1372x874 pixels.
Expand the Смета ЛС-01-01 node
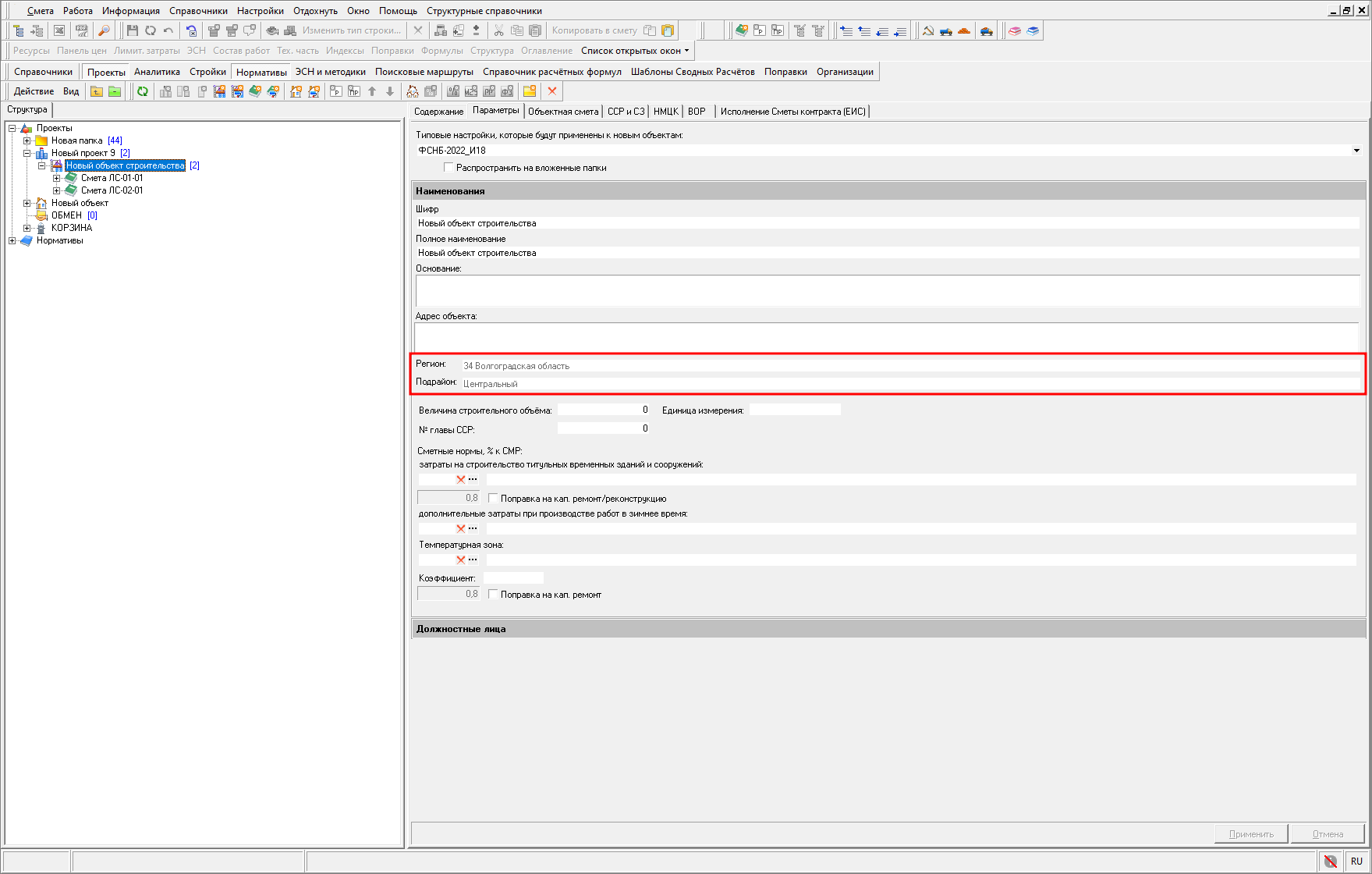[x=56, y=178]
